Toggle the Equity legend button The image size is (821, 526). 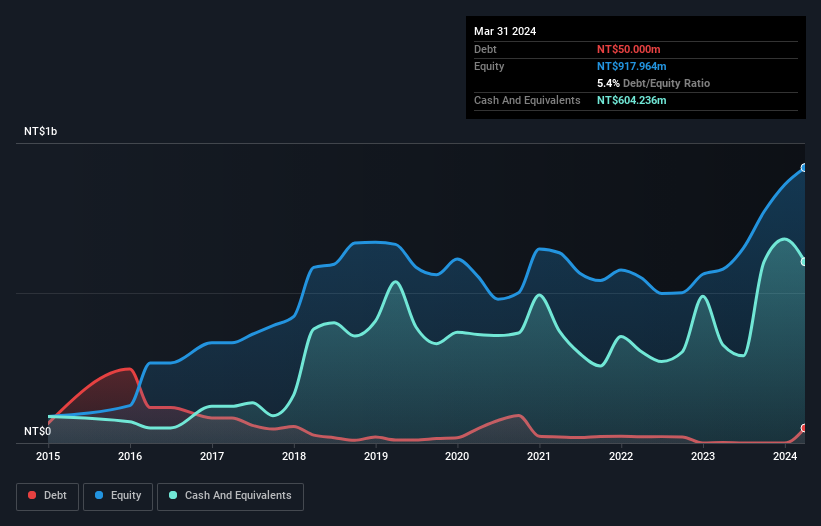(118, 496)
